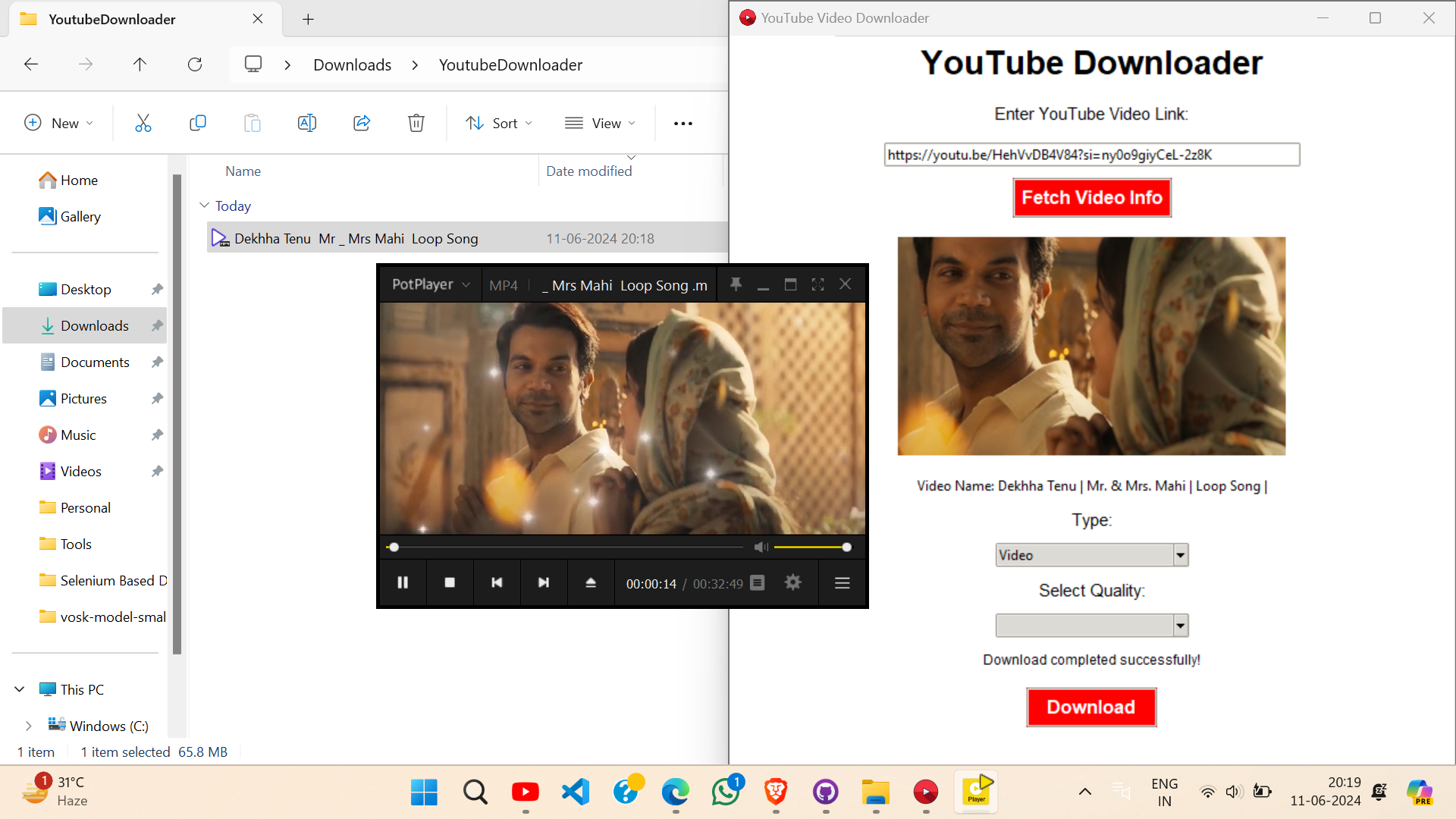The width and height of the screenshot is (1456, 819).
Task: Click the YouTube video link input field
Action: (x=1091, y=155)
